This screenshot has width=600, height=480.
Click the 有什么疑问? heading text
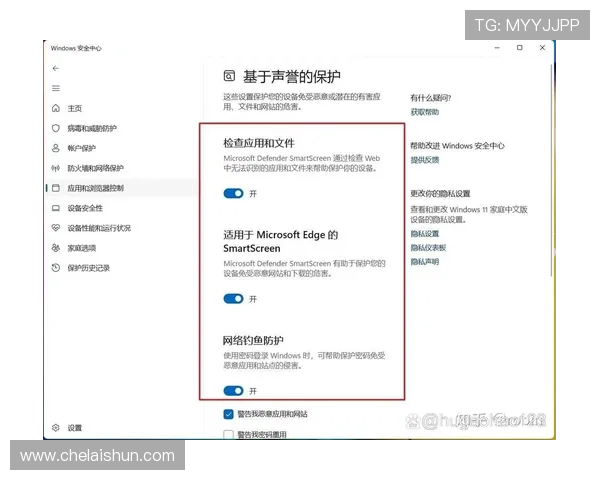tap(431, 98)
